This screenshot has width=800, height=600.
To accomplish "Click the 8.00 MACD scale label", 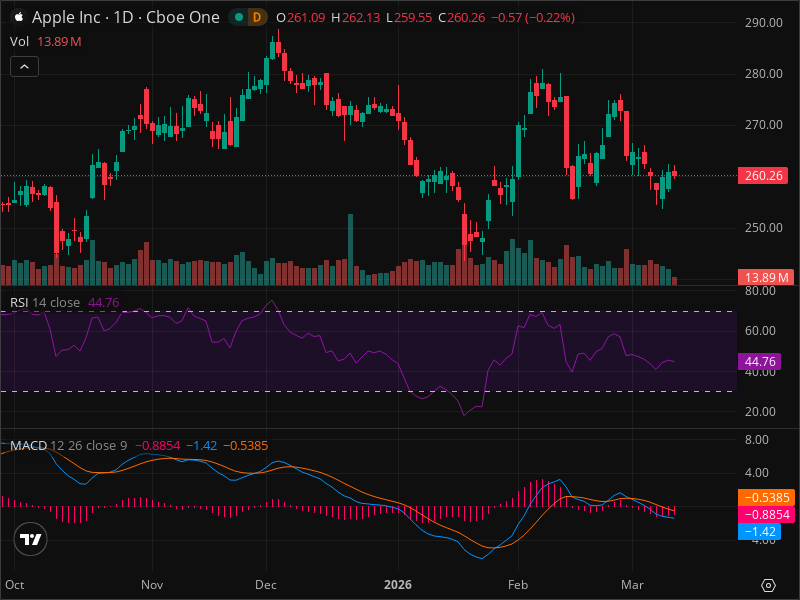I will (x=757, y=439).
